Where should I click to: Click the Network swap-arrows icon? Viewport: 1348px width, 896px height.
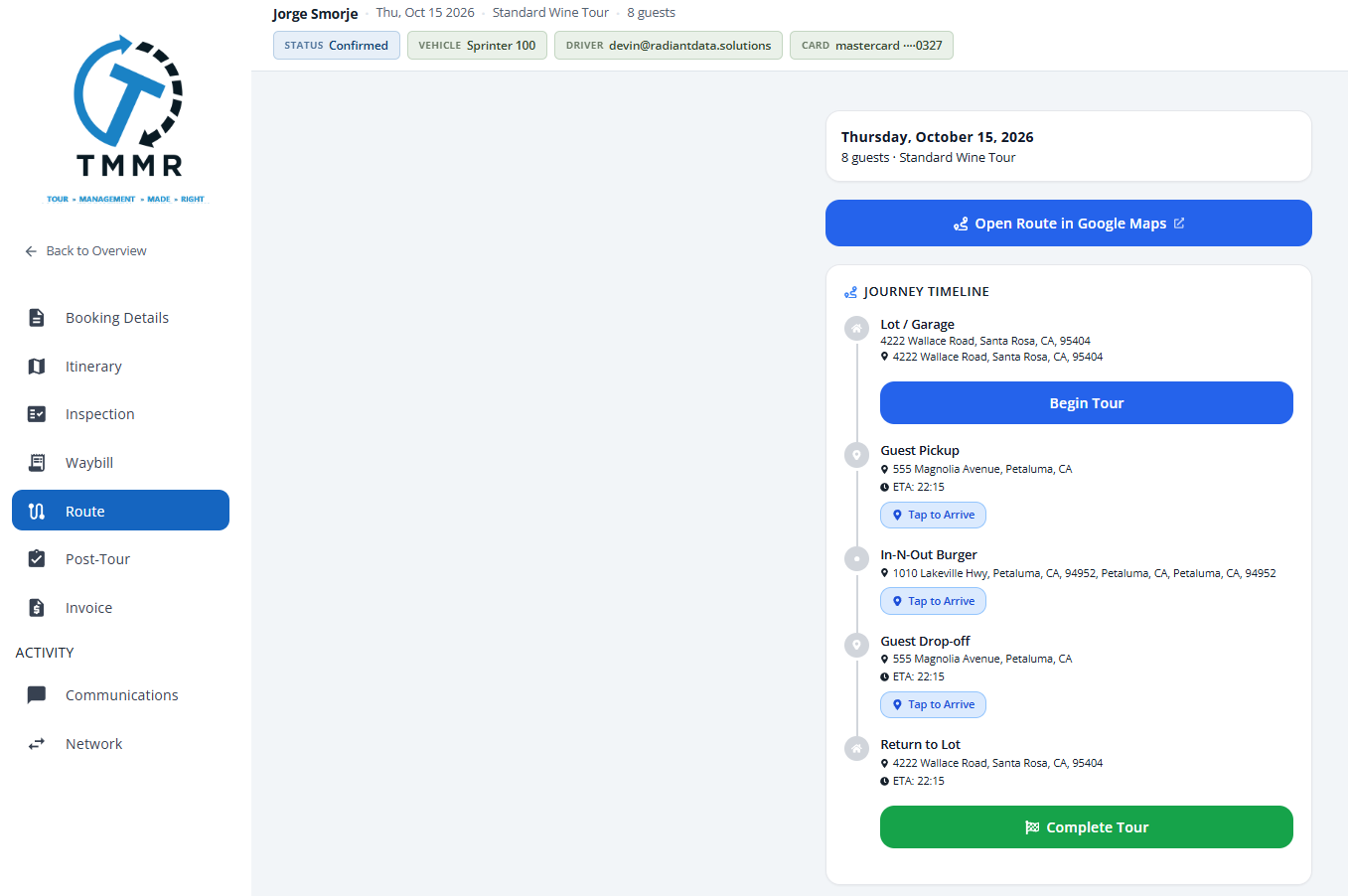pyautogui.click(x=37, y=744)
